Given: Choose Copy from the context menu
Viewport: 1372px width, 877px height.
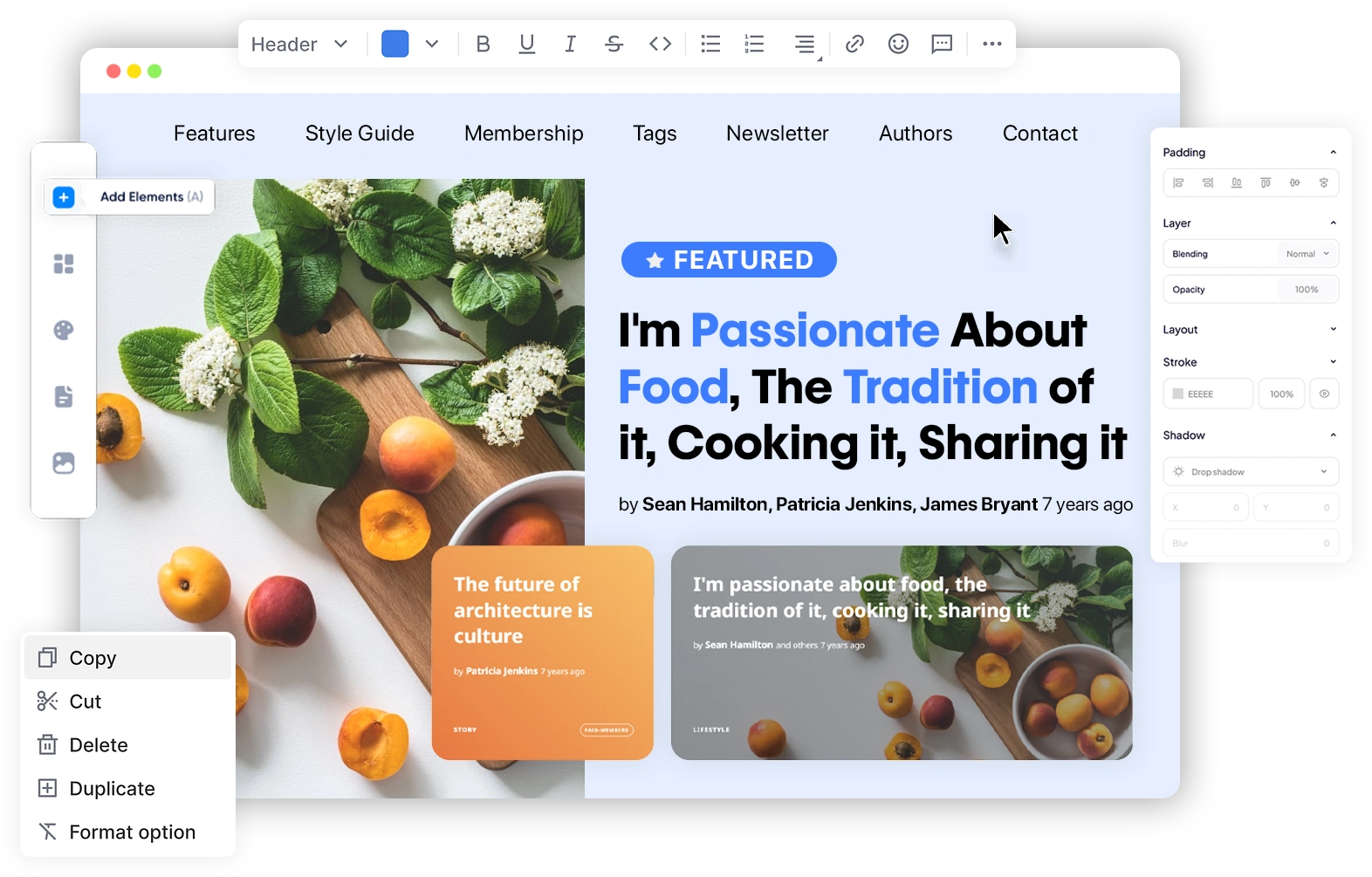Looking at the screenshot, I should tap(127, 658).
